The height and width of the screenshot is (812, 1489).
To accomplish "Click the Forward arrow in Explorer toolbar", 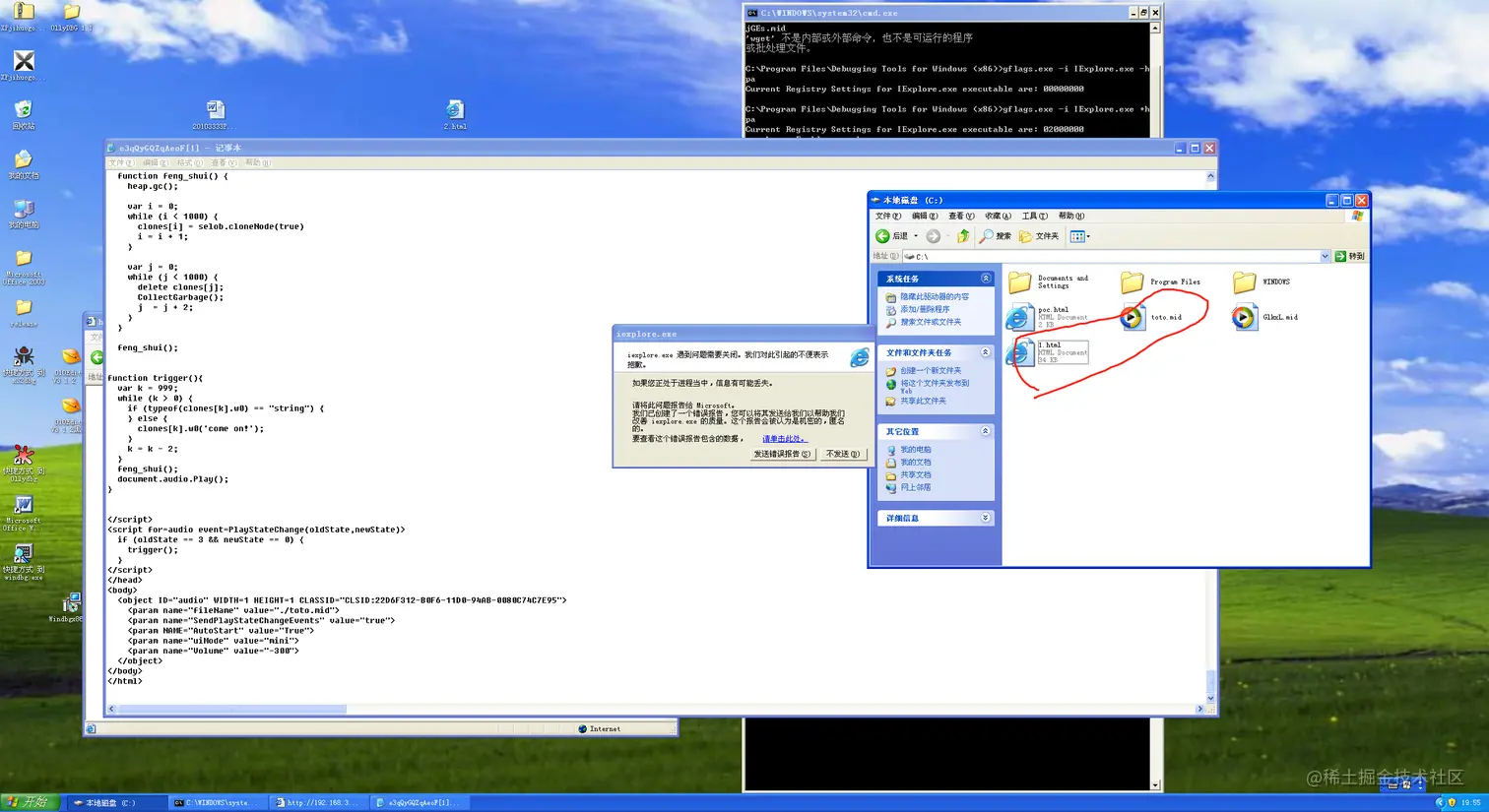I will [933, 236].
